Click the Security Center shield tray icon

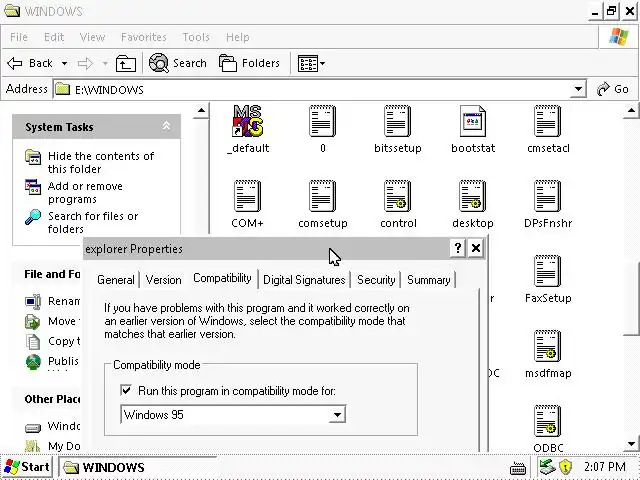565,467
